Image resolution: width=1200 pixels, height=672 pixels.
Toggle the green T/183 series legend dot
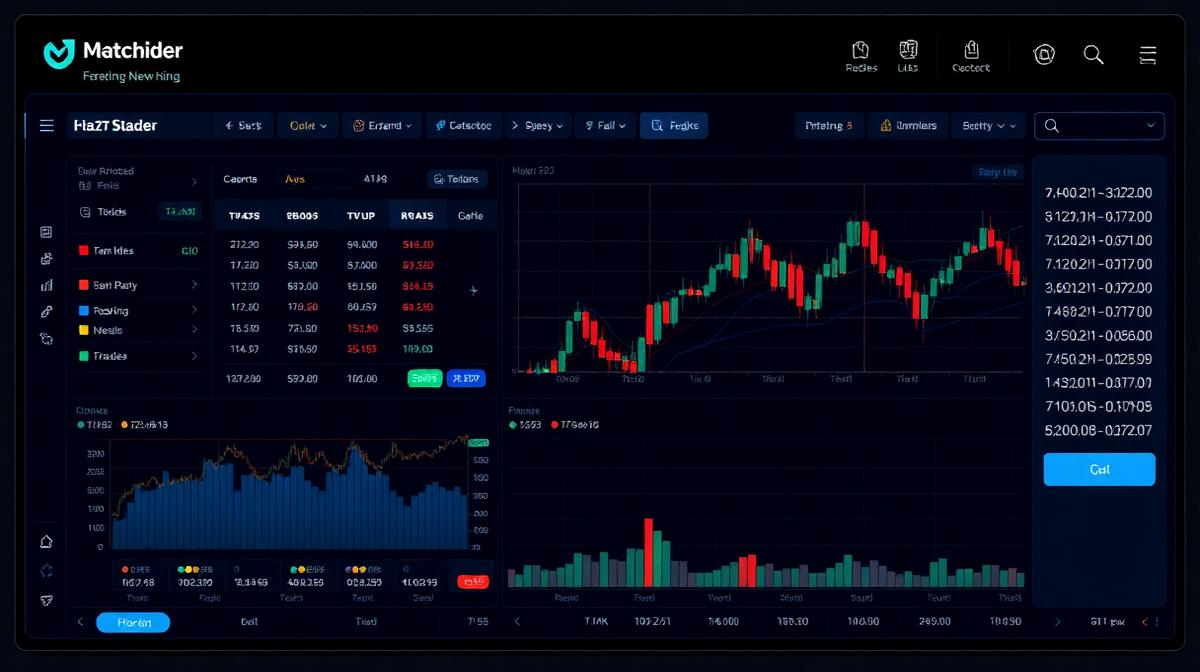[81, 425]
